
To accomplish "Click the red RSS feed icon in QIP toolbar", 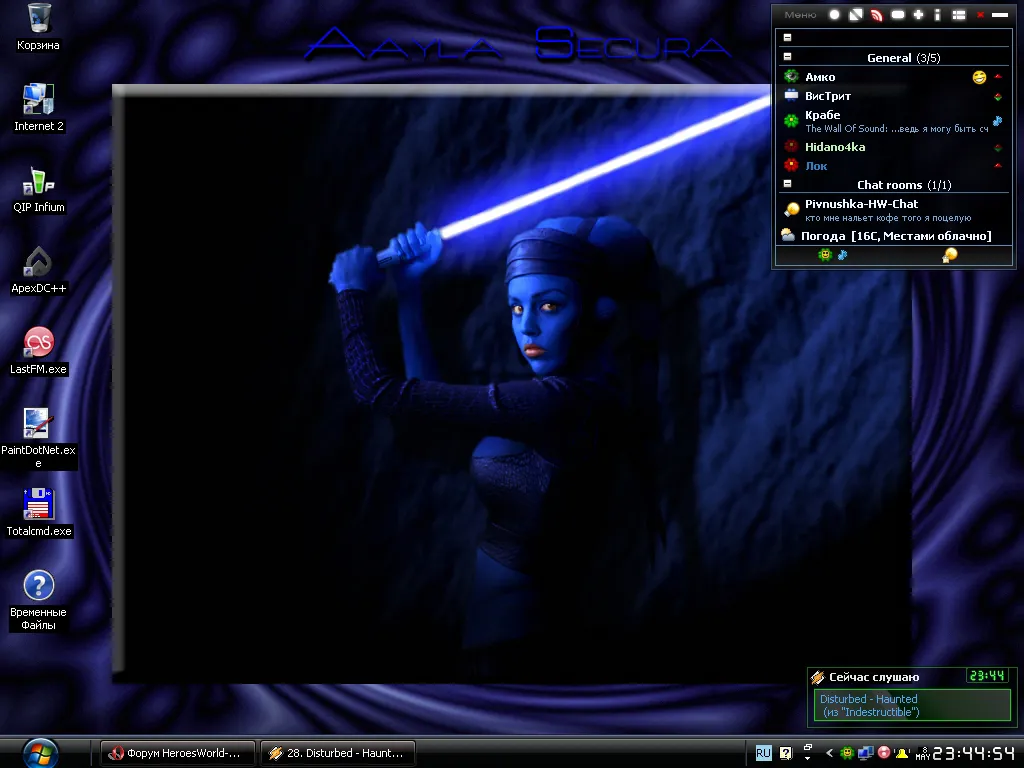I will tap(876, 14).
